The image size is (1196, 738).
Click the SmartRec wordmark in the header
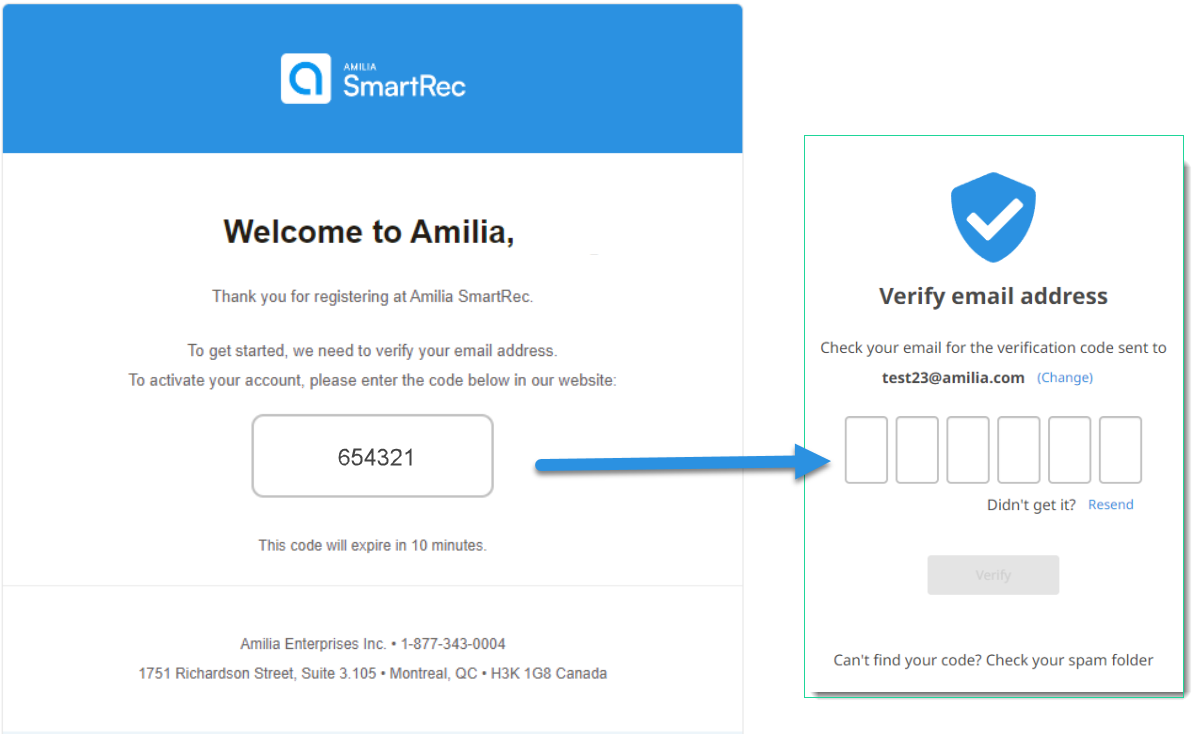[404, 85]
